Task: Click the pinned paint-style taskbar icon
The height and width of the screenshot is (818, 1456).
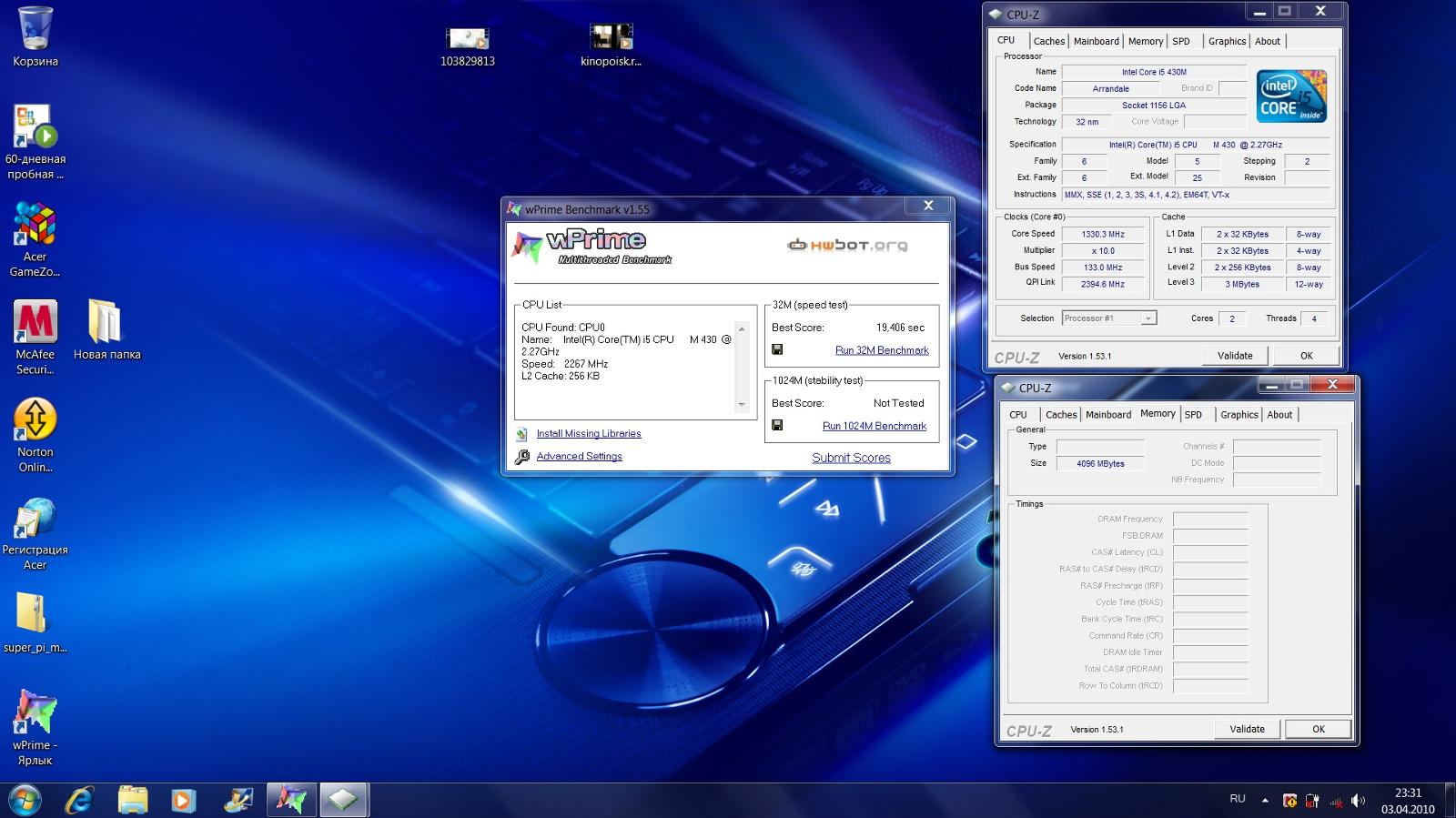Action: tap(238, 800)
